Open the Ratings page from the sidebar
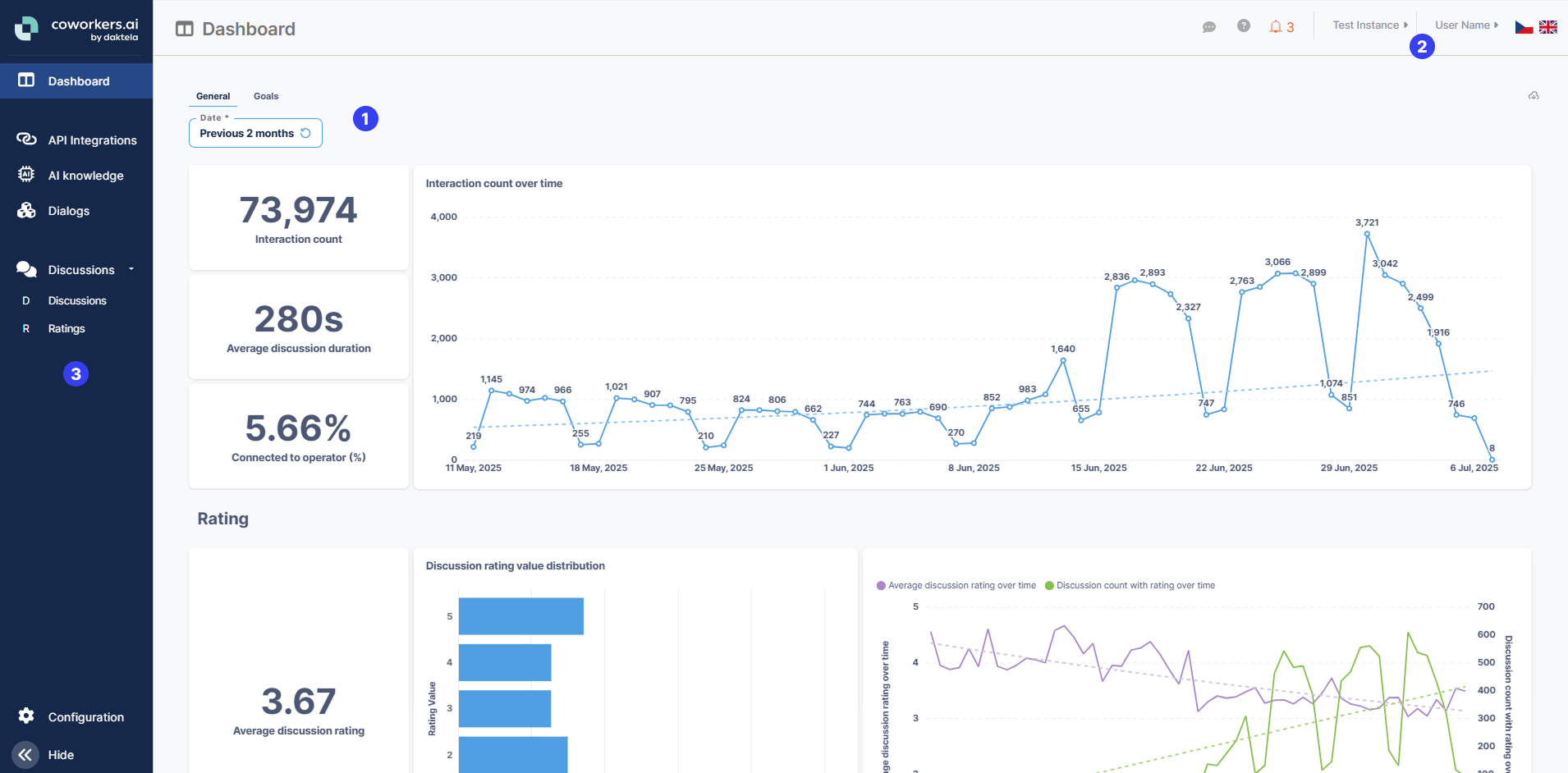This screenshot has height=773, width=1568. [67, 328]
